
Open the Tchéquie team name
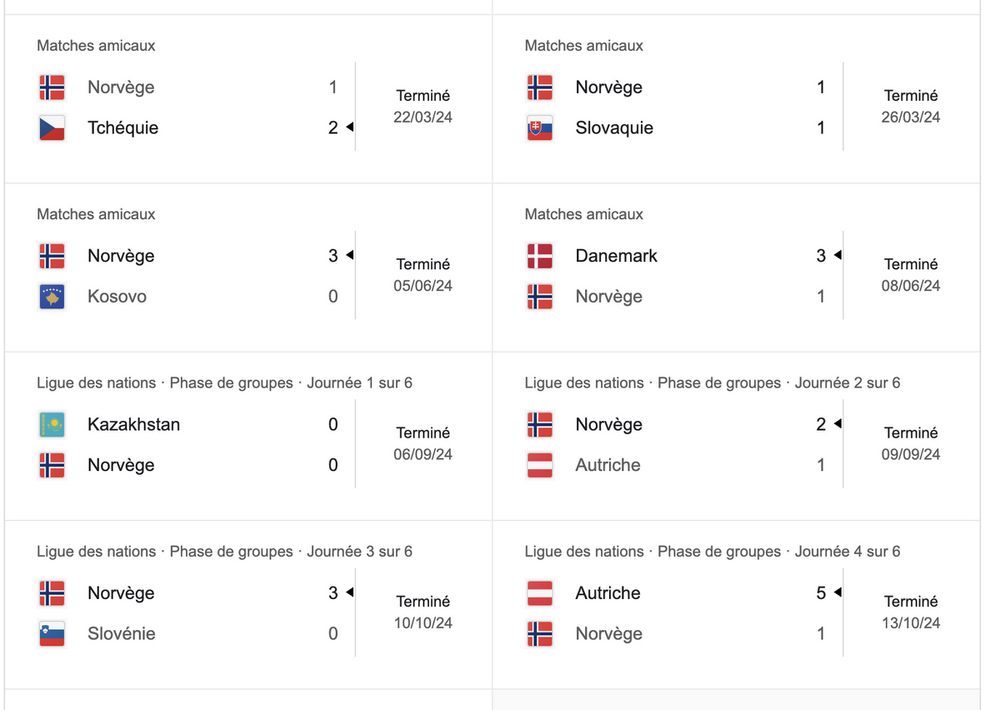click(x=123, y=128)
